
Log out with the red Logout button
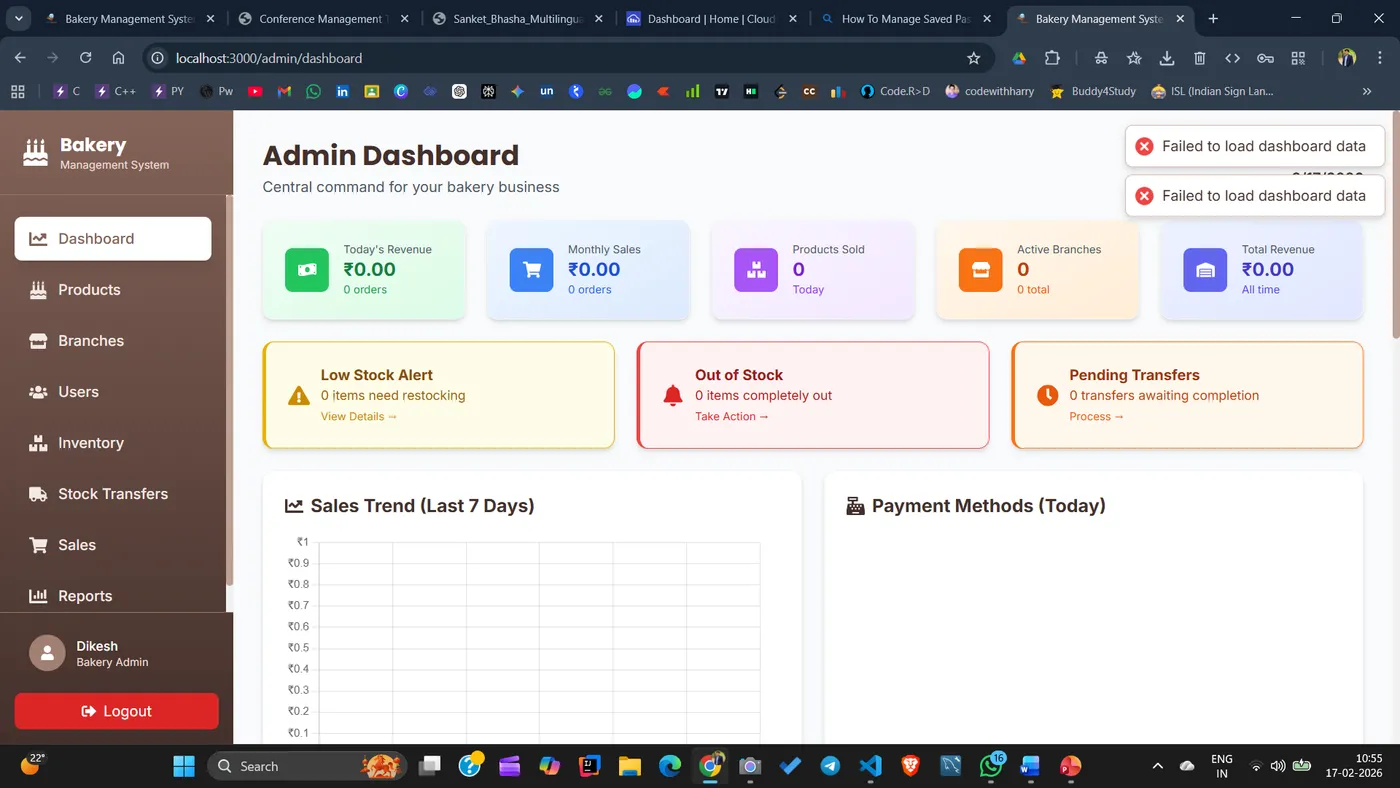117,711
